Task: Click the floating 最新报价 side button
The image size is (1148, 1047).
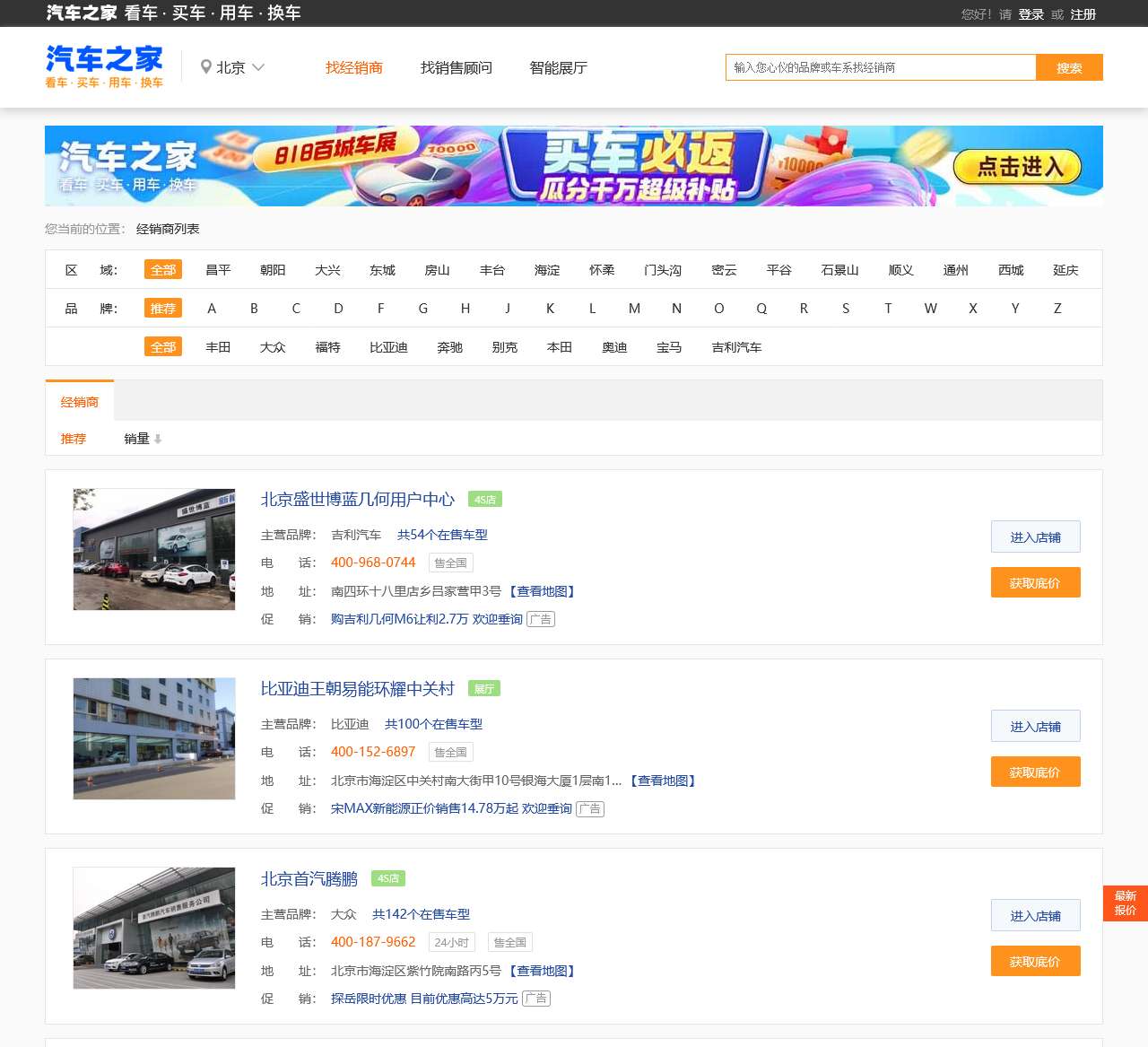Action: pos(1126,903)
